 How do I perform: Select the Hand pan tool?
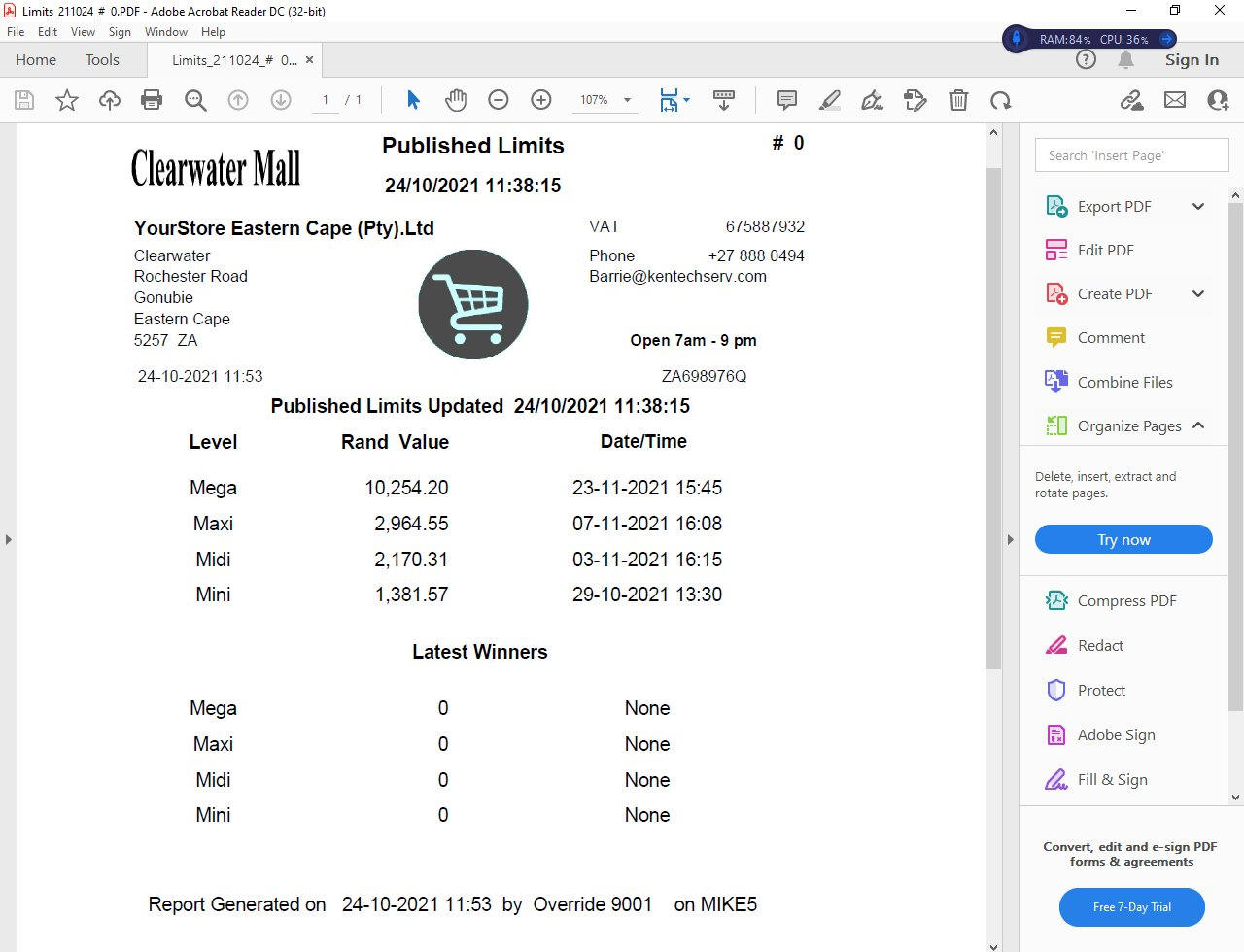pyautogui.click(x=456, y=100)
